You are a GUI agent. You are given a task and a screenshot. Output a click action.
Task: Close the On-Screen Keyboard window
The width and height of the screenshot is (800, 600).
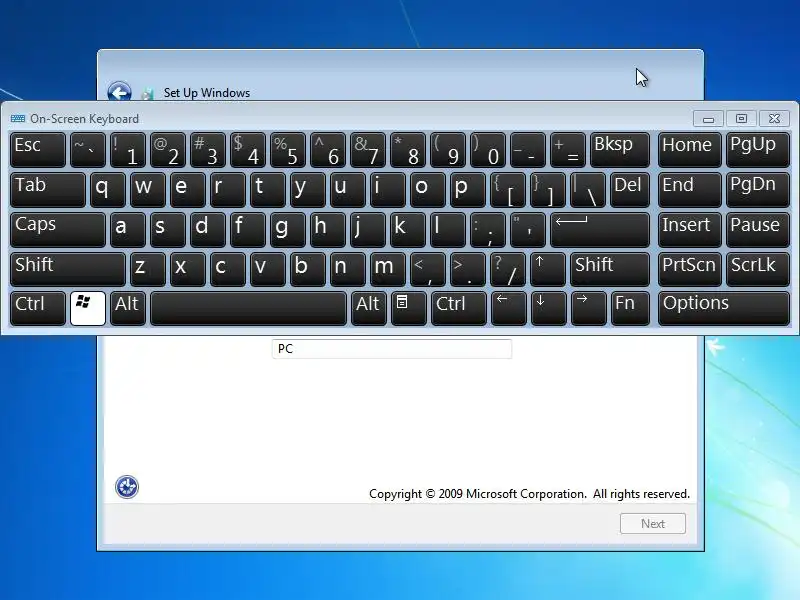coord(774,119)
